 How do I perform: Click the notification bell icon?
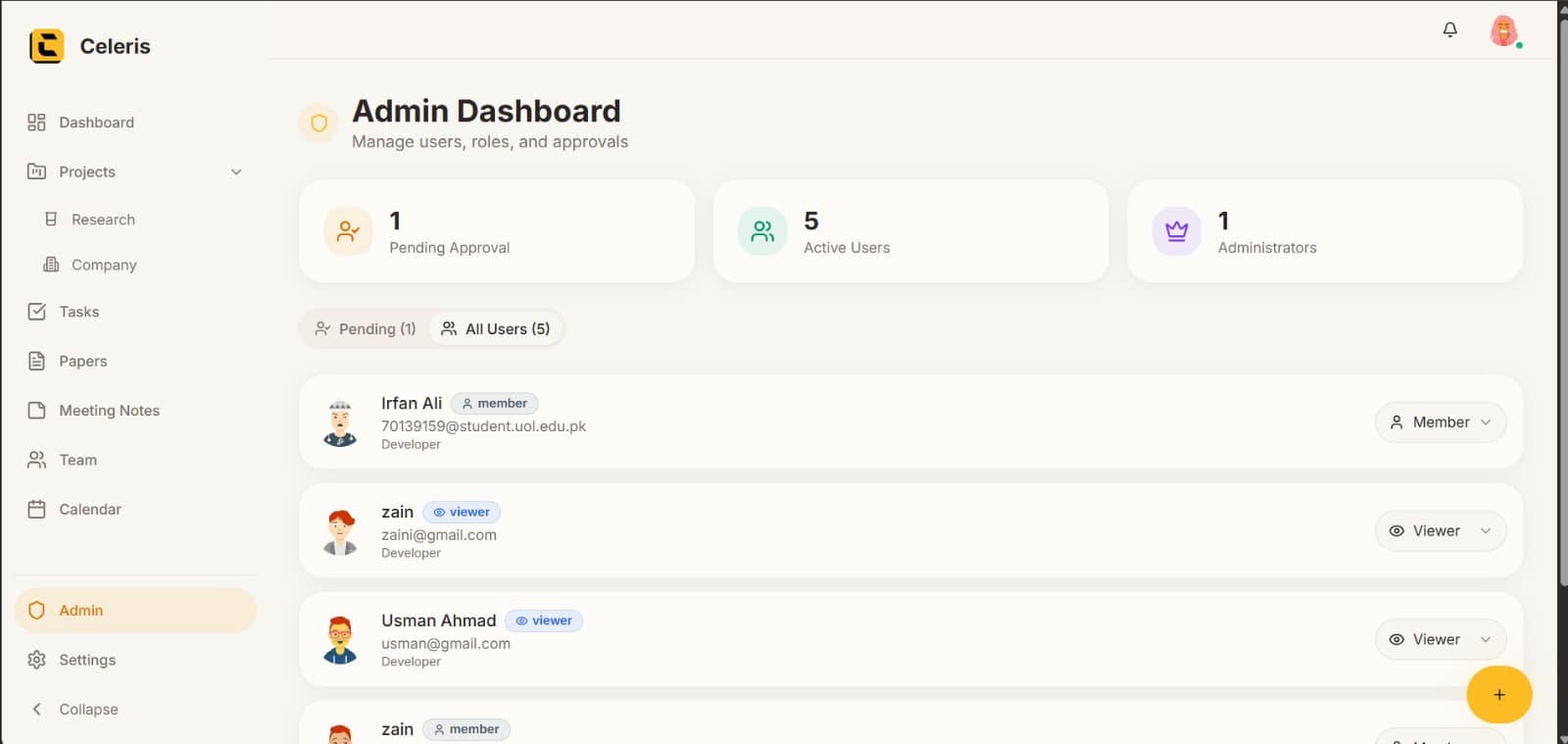coord(1449,29)
